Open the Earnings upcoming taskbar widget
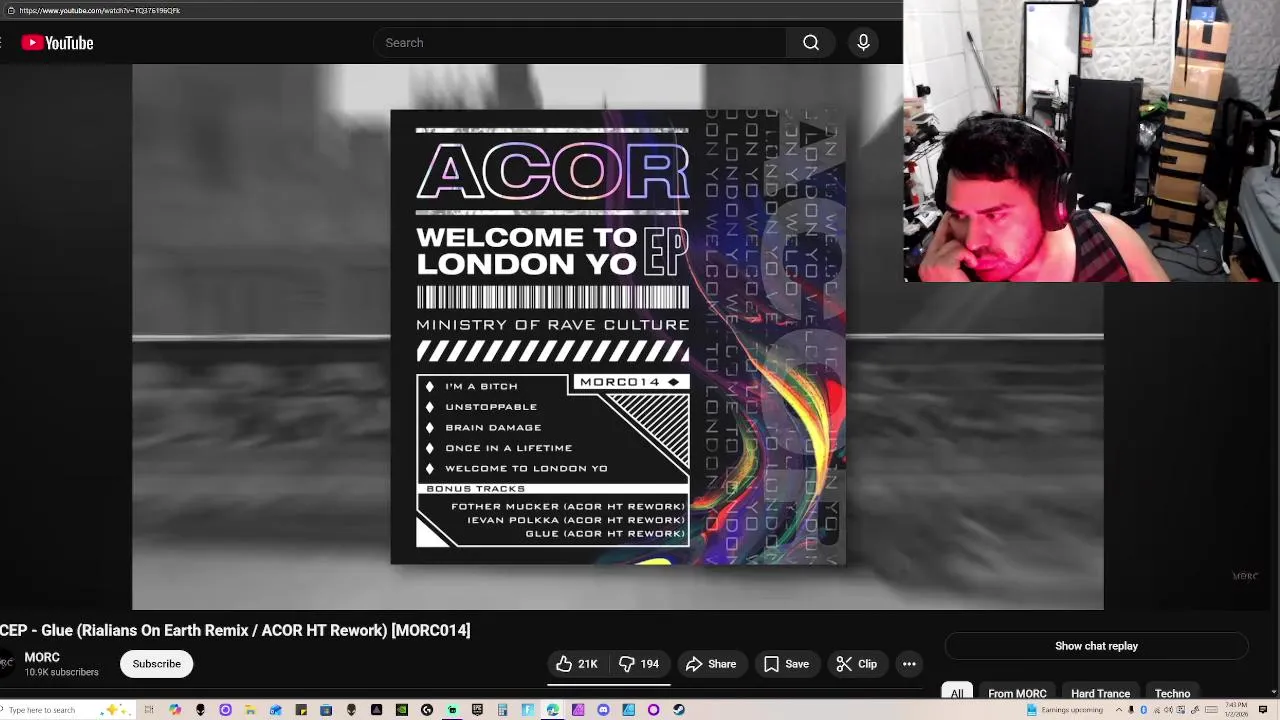The image size is (1280, 720). tap(1065, 710)
